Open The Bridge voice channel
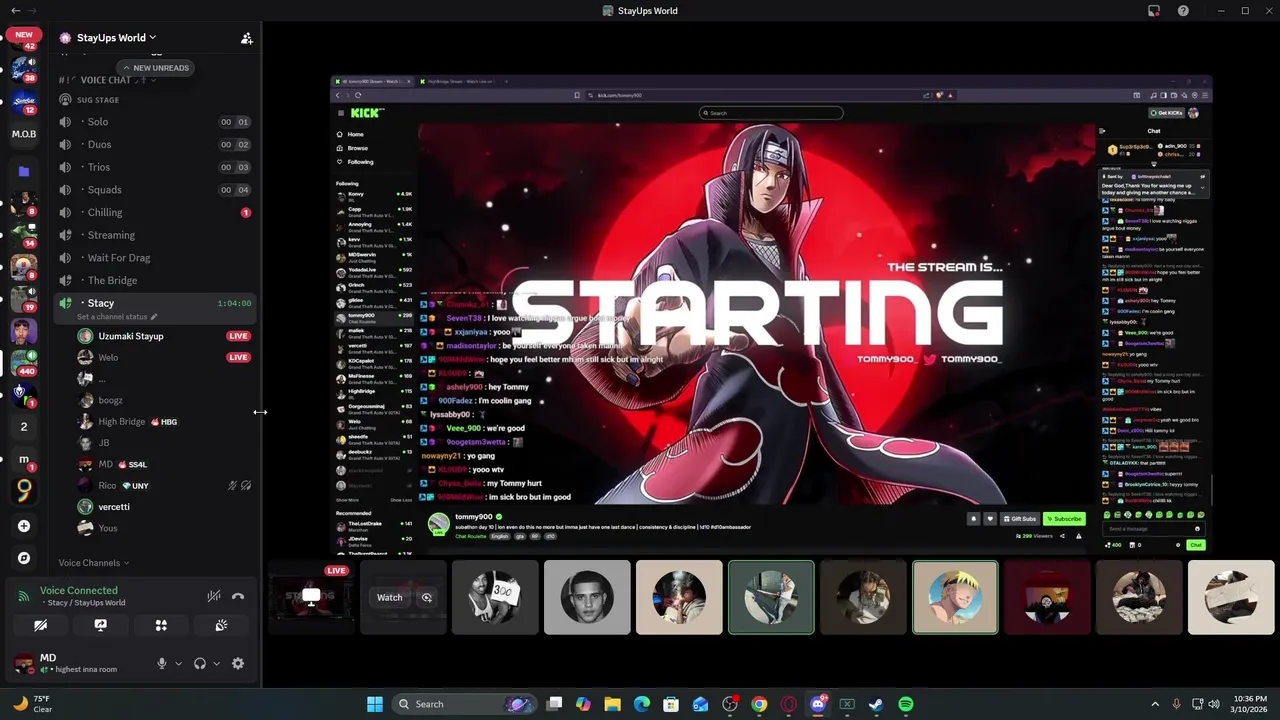The image size is (1280, 720). (155, 280)
